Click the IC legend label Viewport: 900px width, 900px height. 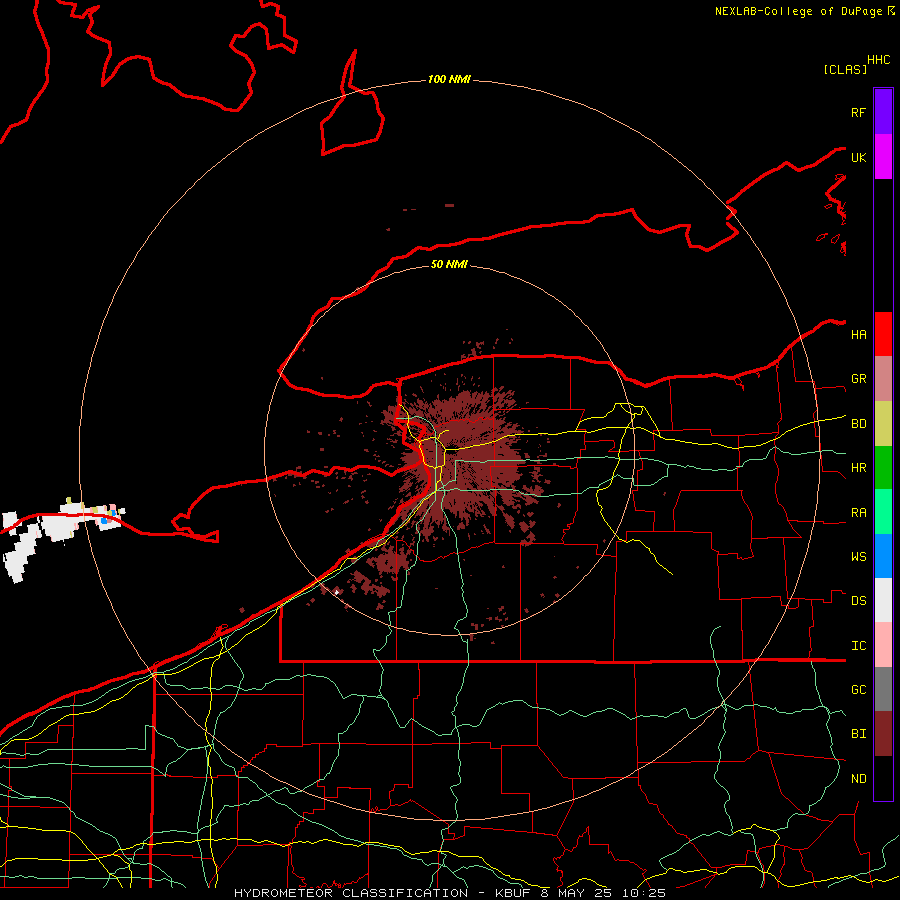(x=858, y=646)
